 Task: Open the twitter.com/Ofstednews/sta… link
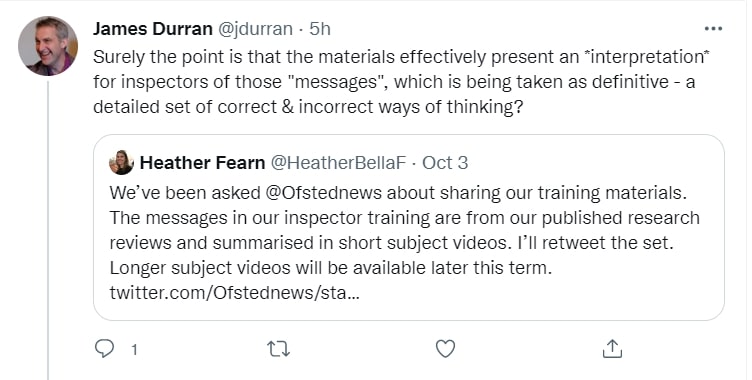[234, 293]
